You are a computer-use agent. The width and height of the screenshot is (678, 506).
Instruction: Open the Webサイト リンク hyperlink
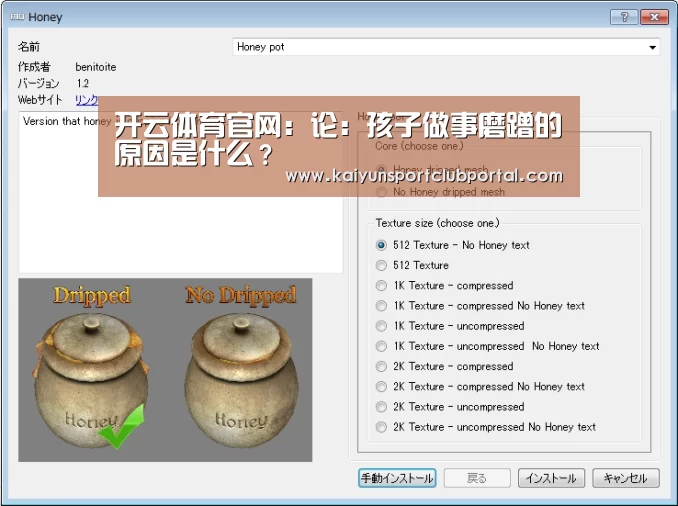(86, 100)
